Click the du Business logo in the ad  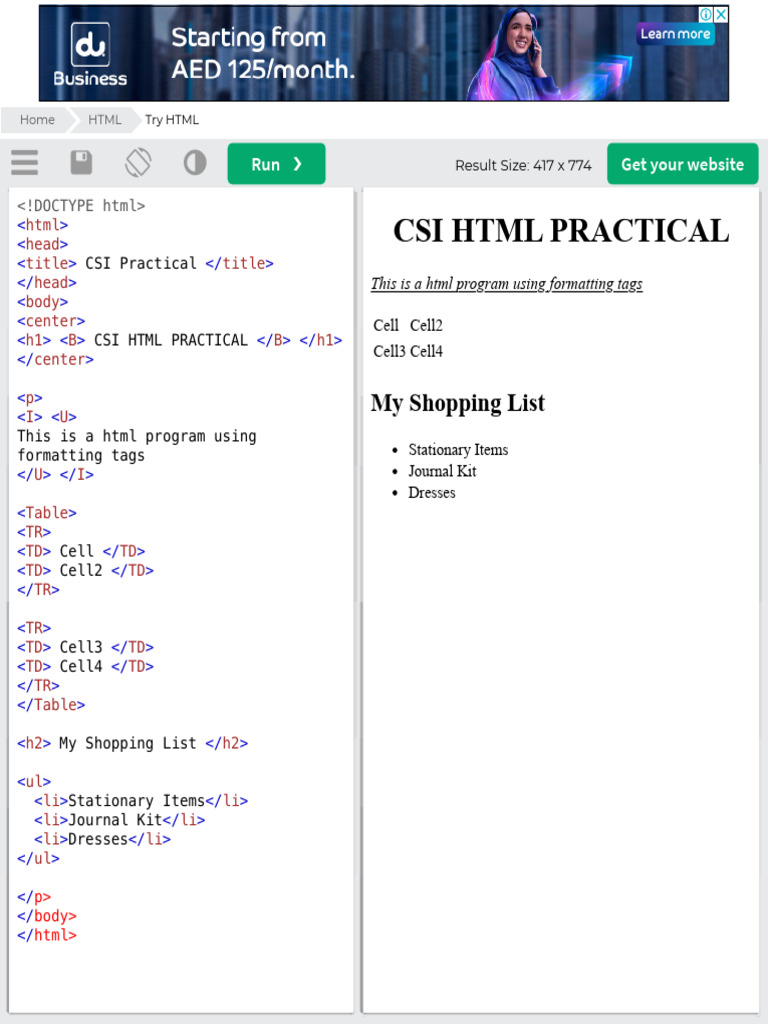[90, 55]
